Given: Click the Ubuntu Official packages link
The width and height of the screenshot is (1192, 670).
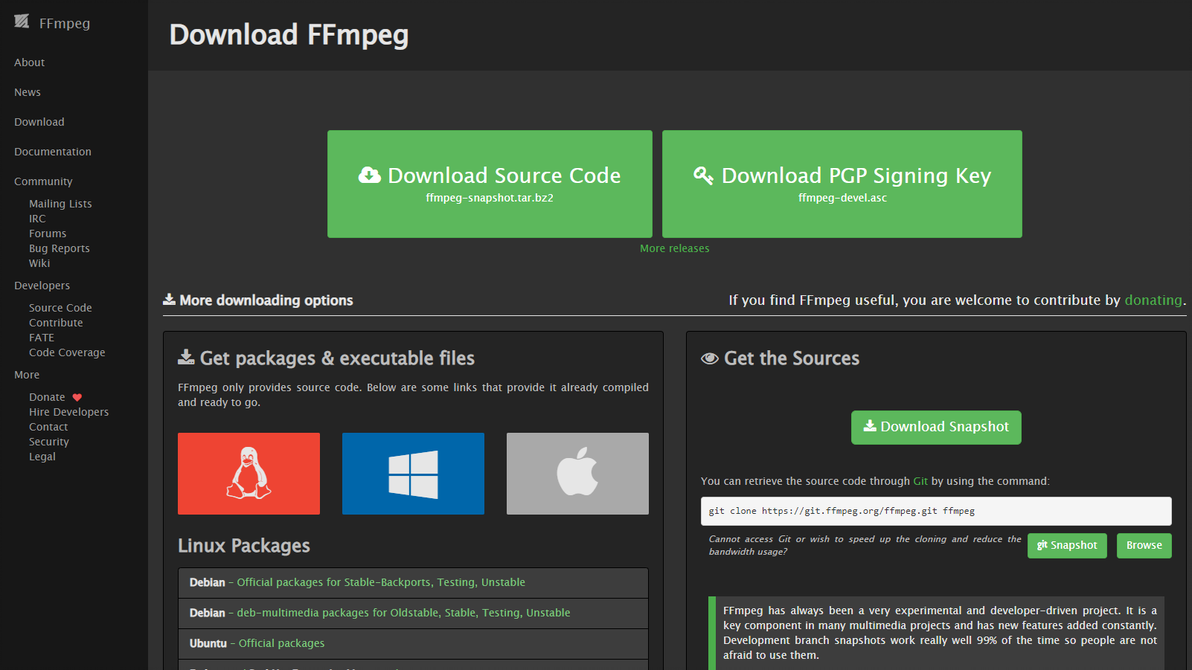Looking at the screenshot, I should point(281,643).
